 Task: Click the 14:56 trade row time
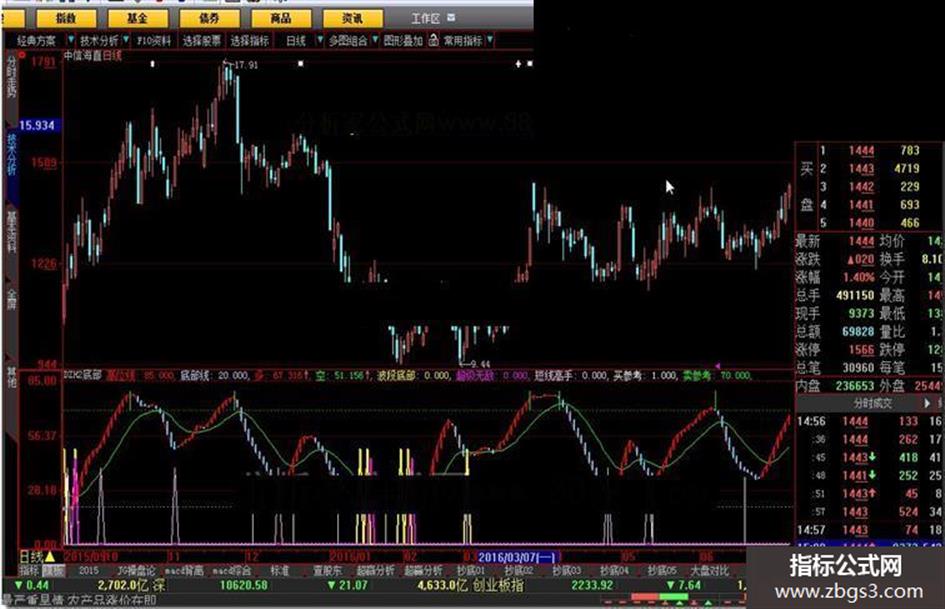[x=811, y=421]
